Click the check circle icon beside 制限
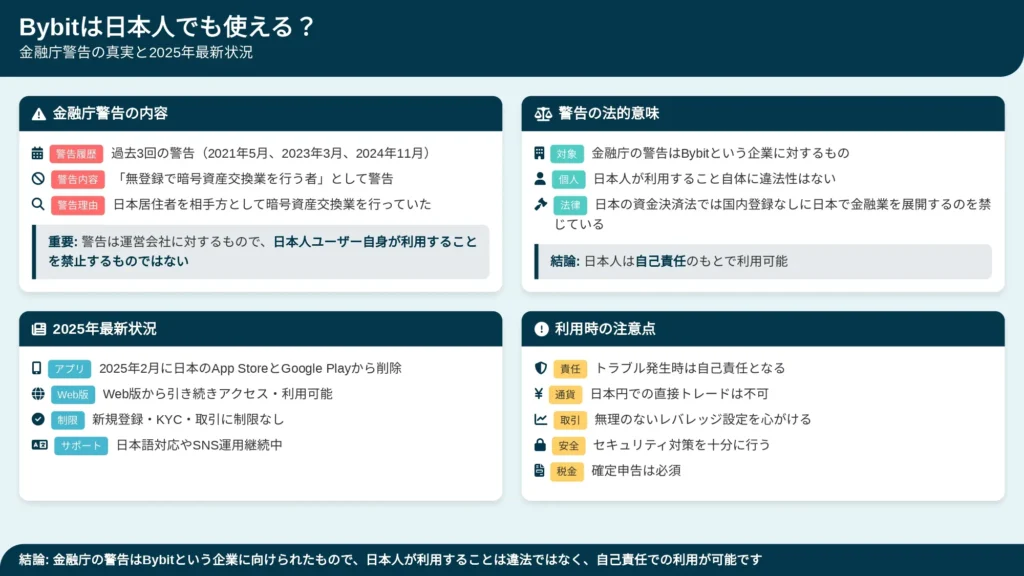Image resolution: width=1024 pixels, height=576 pixels. pyautogui.click(x=38, y=419)
